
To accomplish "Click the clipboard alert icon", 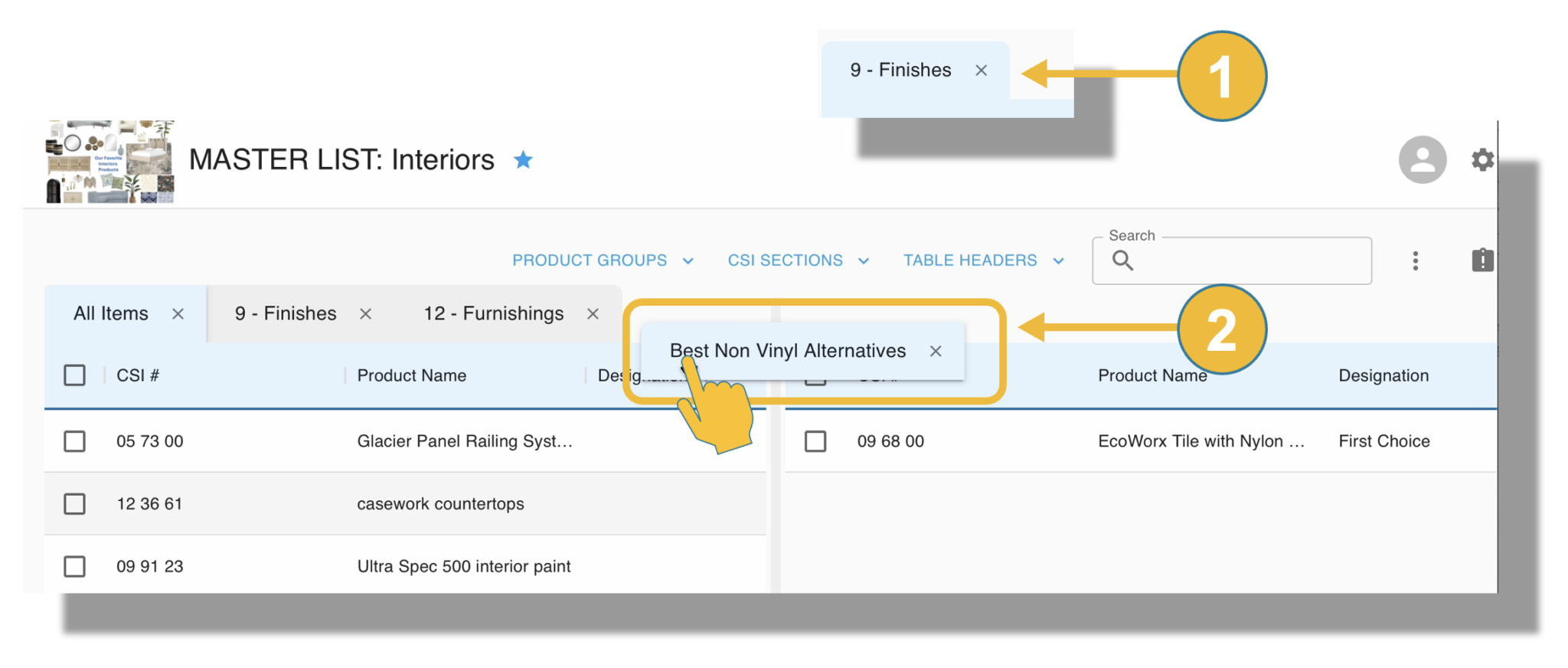I will pos(1482,260).
